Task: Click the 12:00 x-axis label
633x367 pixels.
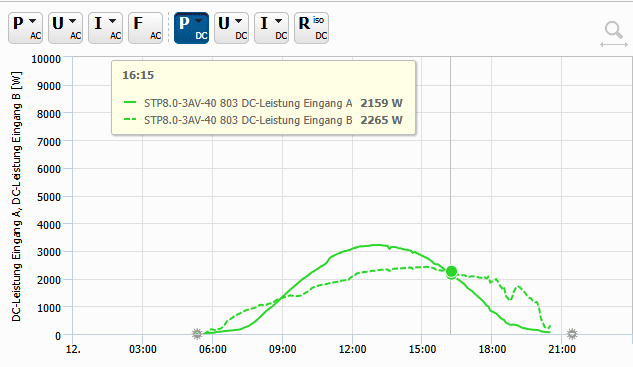Action: pos(352,349)
